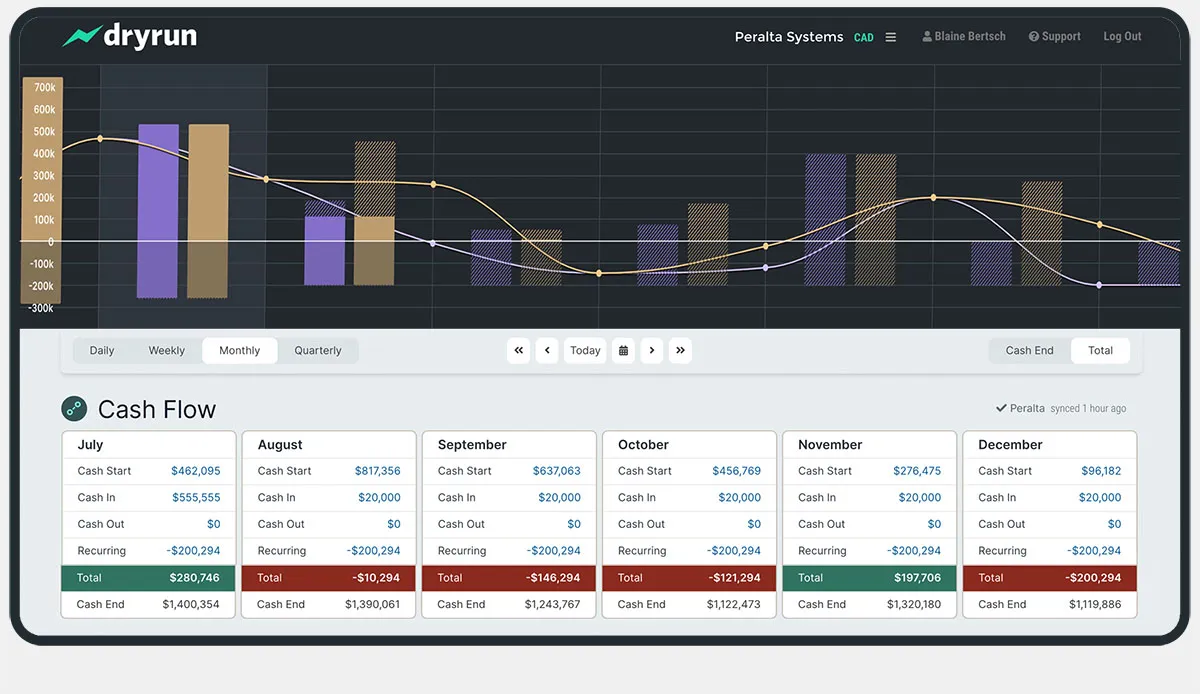Jump forward with the double-right arrow
The image size is (1200, 694).
click(x=680, y=351)
